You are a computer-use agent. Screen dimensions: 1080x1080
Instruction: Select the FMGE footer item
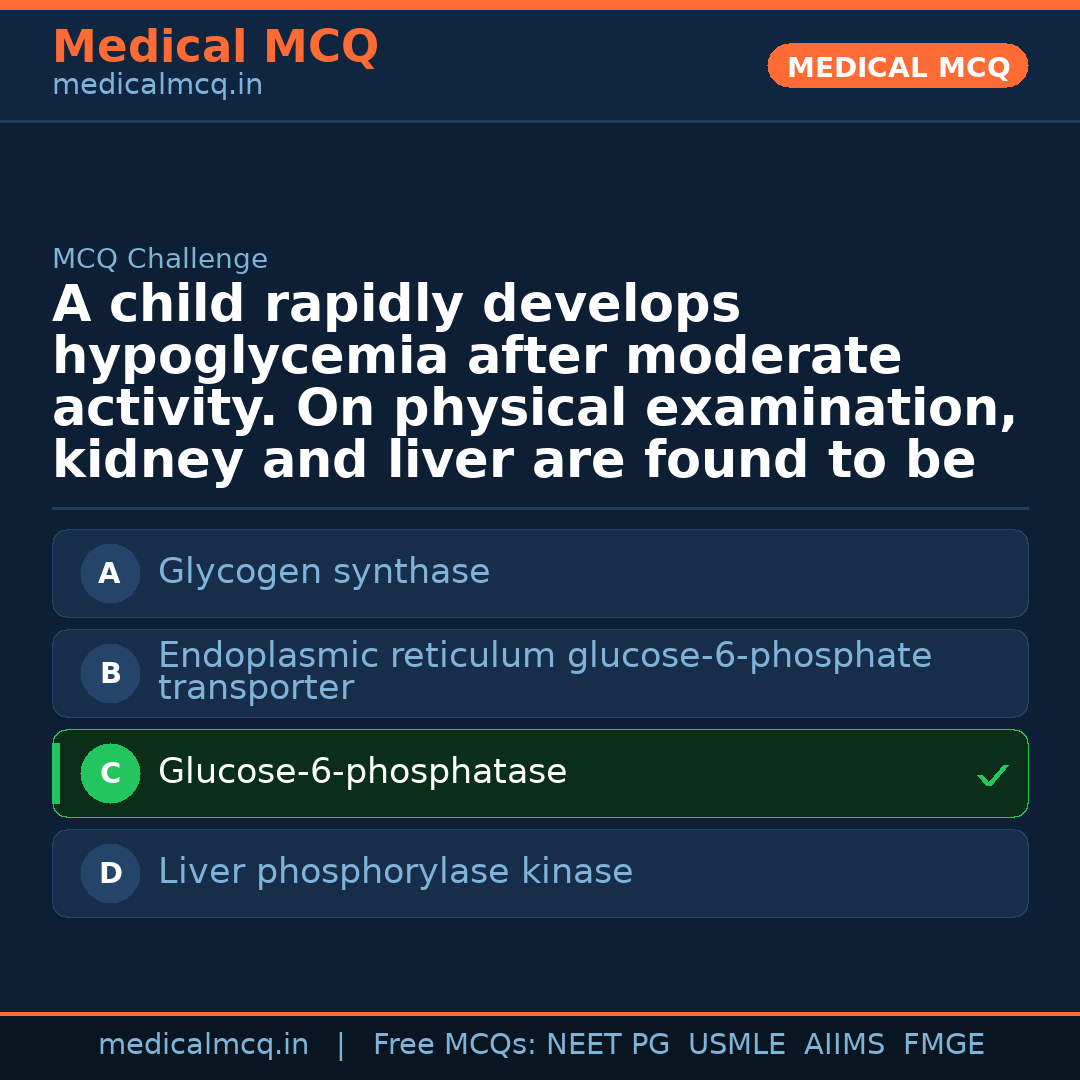[944, 1045]
